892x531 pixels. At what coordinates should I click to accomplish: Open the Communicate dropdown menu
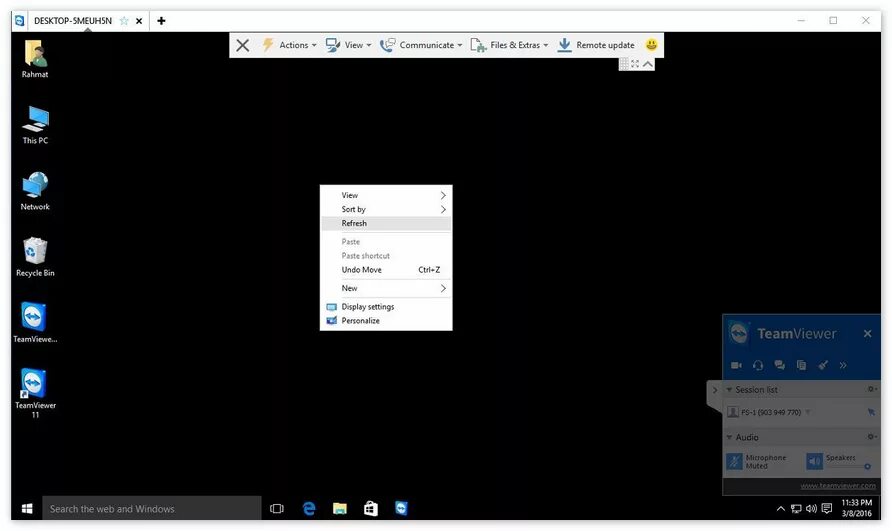(421, 45)
